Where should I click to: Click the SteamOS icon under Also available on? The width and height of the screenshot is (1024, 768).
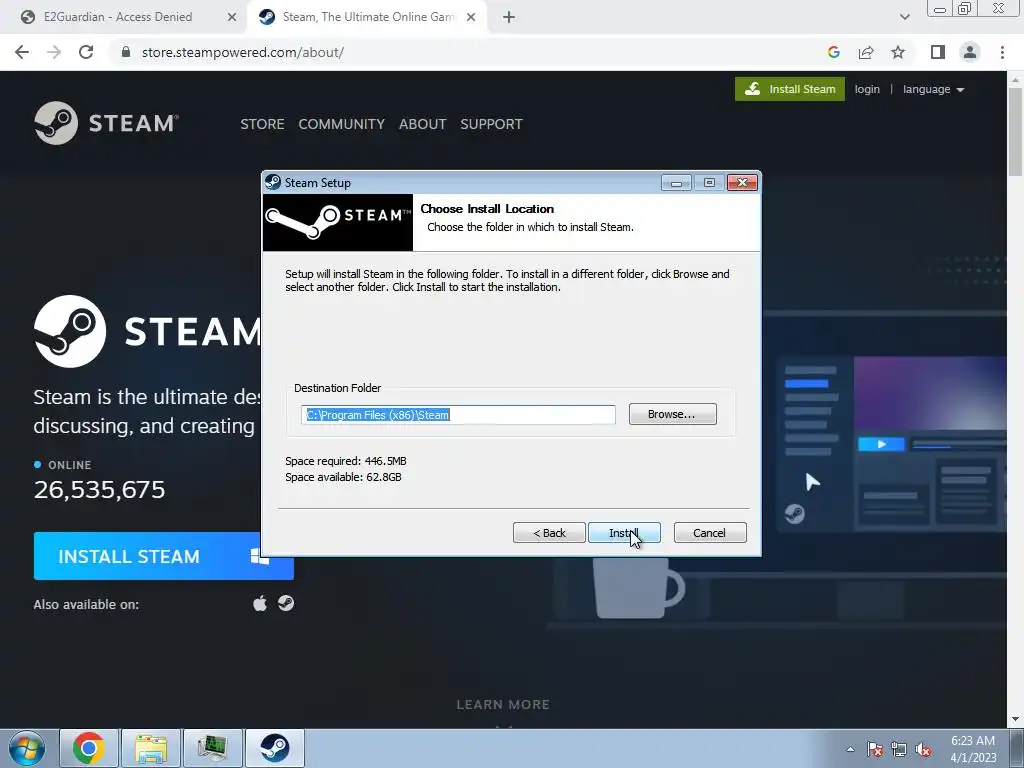coord(286,603)
